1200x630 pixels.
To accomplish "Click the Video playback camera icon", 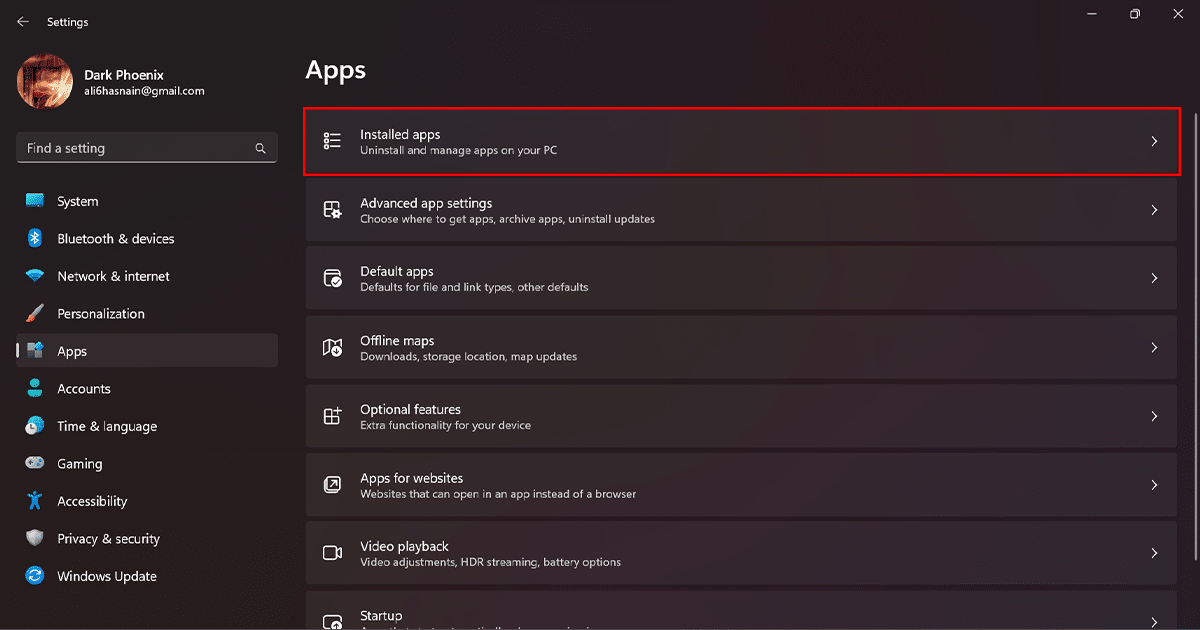I will coord(332,553).
